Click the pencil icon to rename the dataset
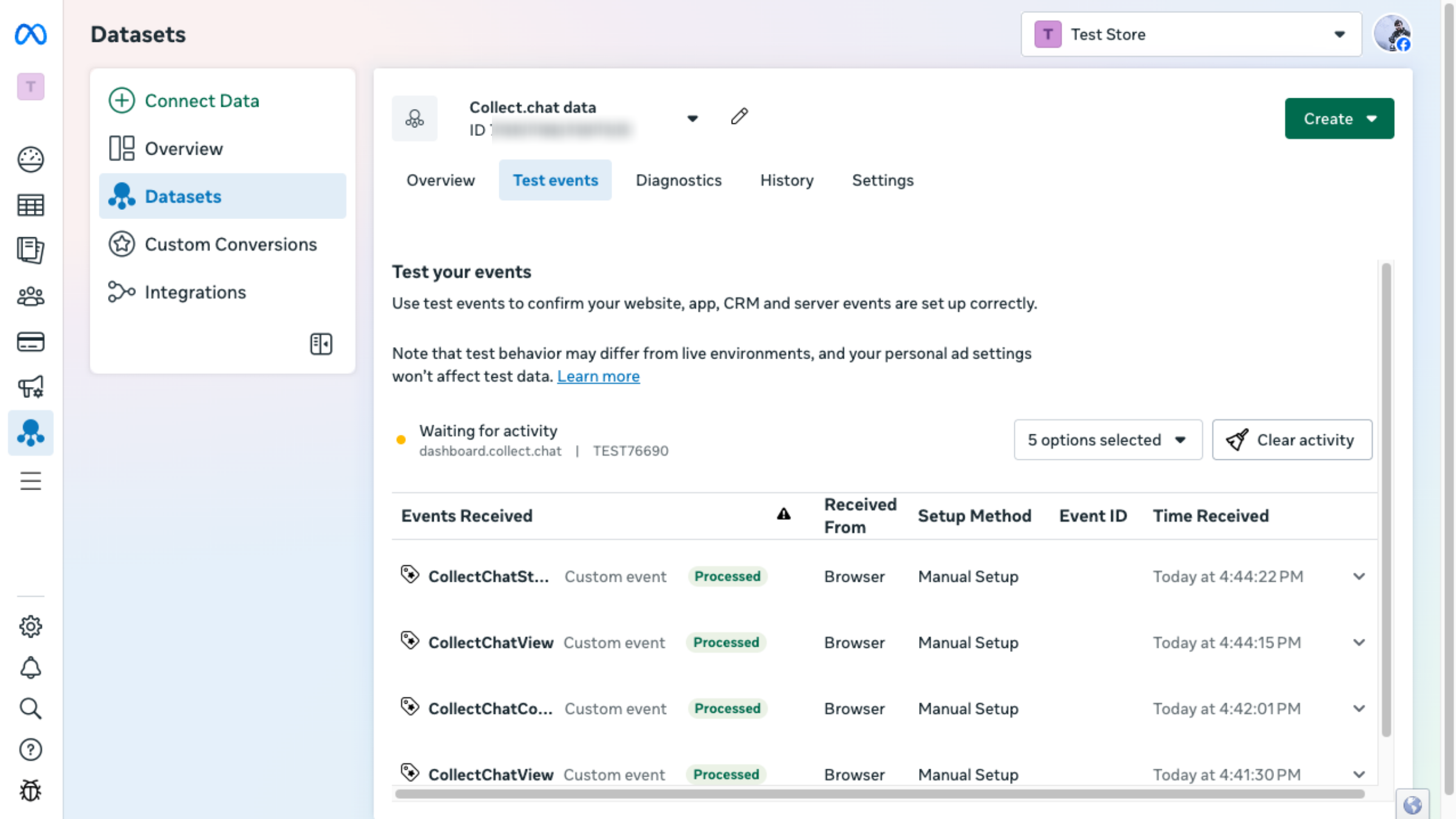This screenshot has height=819, width=1456. (739, 116)
